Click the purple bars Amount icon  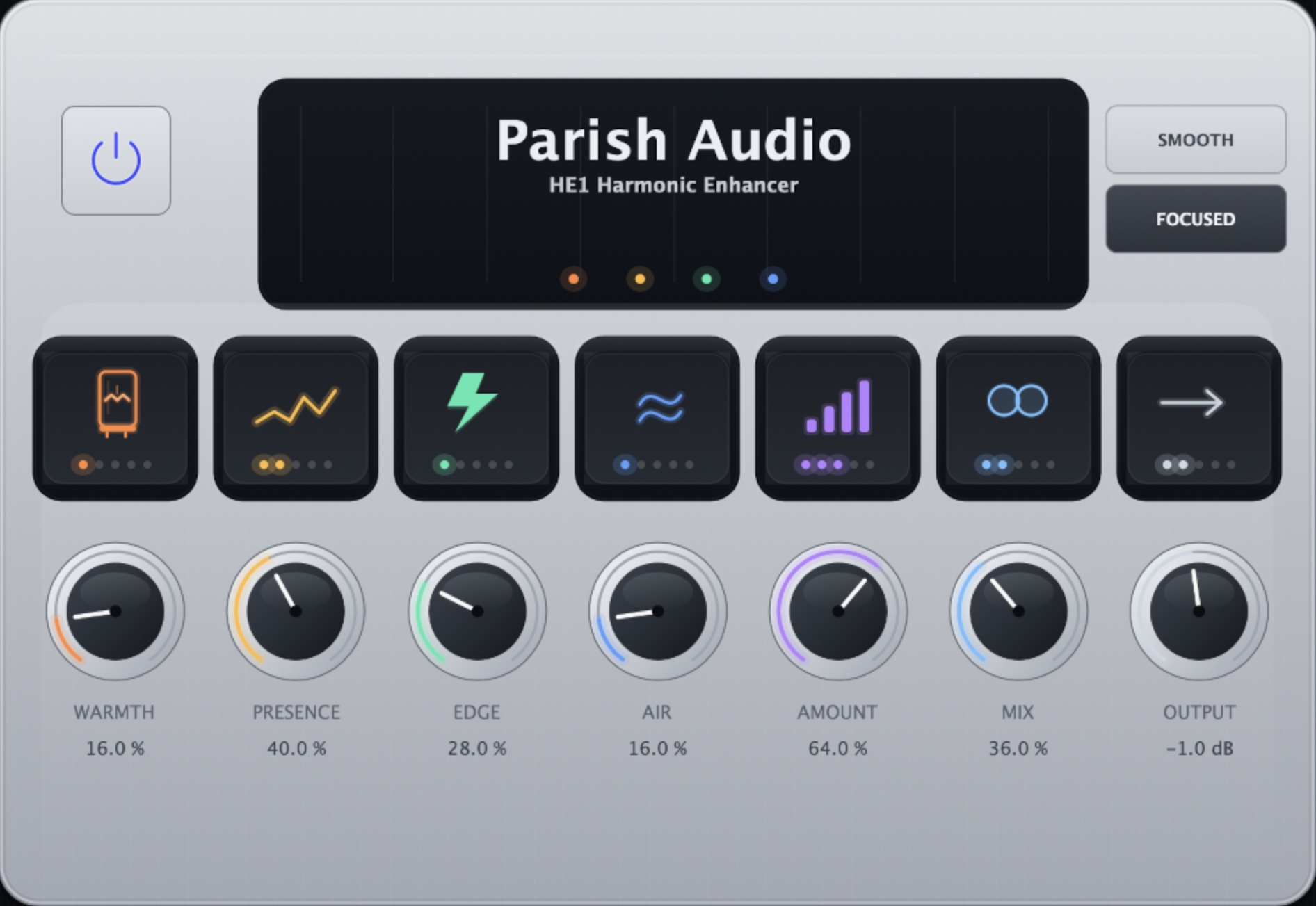click(x=838, y=407)
